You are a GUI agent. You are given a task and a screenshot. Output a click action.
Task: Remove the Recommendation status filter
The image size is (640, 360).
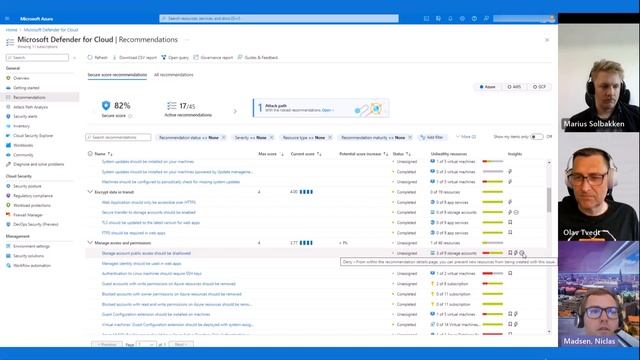[x=223, y=138]
